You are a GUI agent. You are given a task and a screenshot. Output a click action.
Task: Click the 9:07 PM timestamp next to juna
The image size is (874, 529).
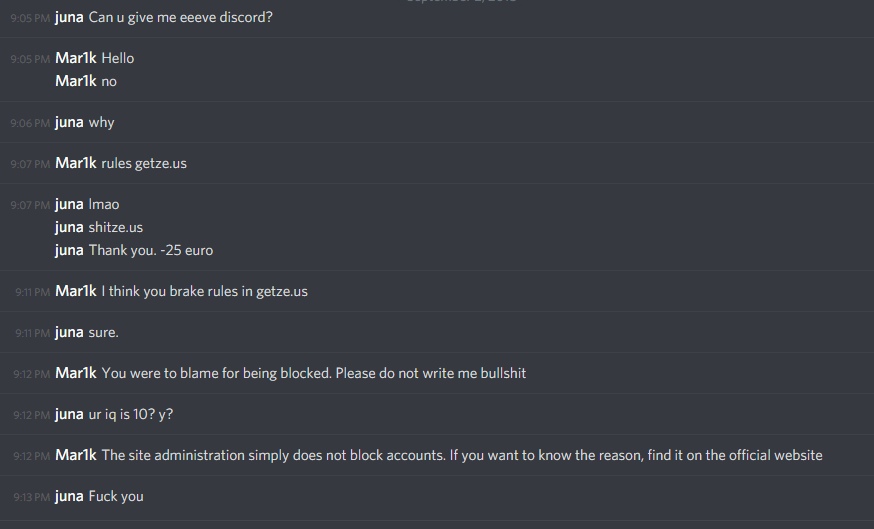coord(30,205)
